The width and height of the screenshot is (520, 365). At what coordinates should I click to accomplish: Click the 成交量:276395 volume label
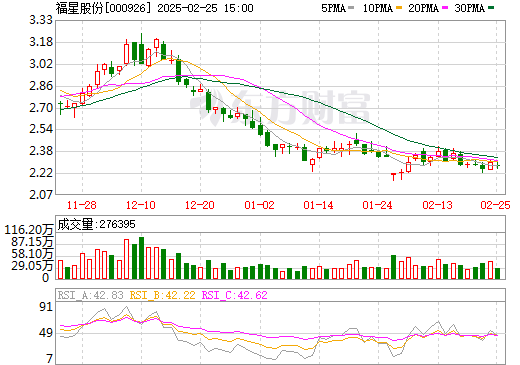tap(97, 224)
